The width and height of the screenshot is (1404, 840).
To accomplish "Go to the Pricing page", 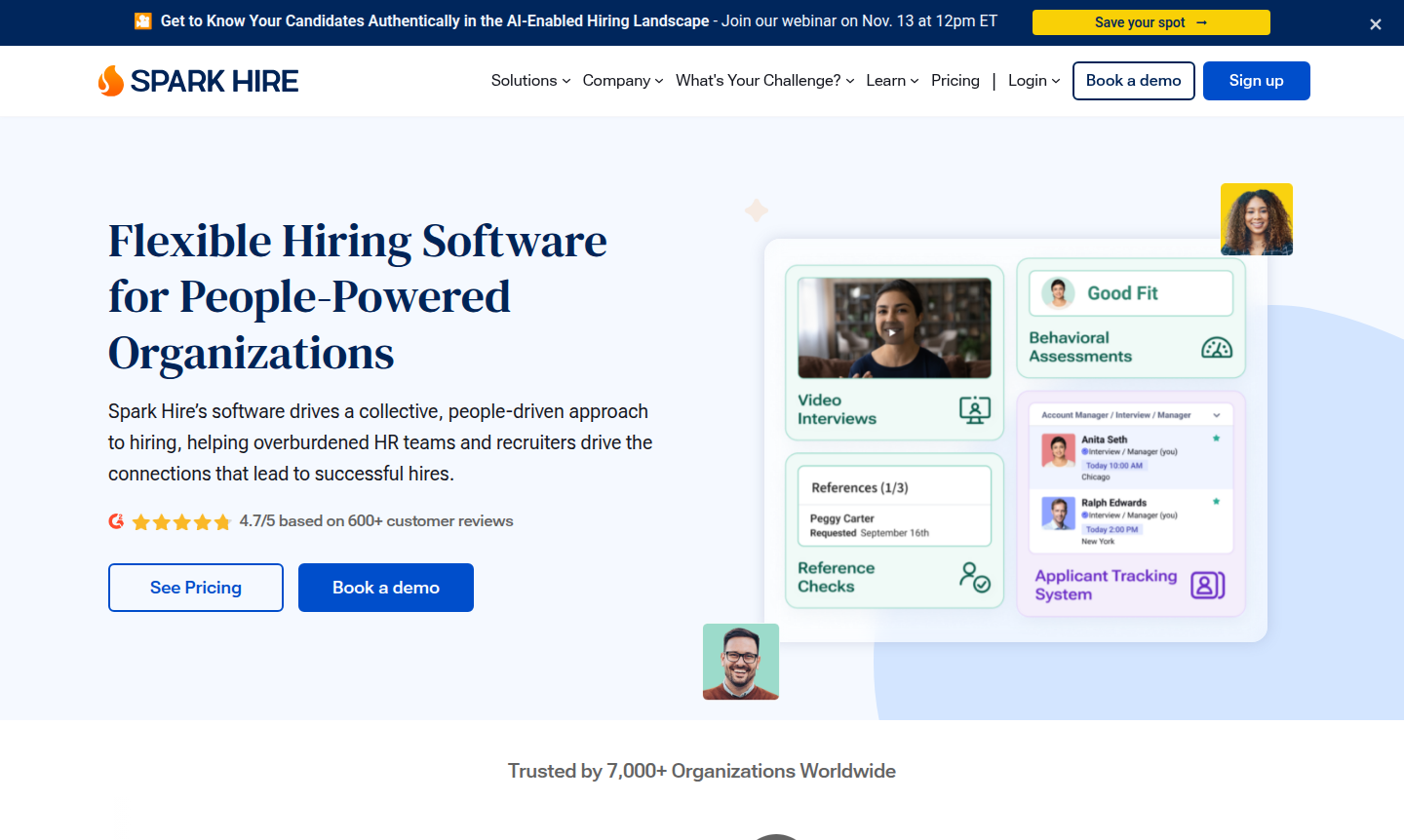I will click(955, 81).
